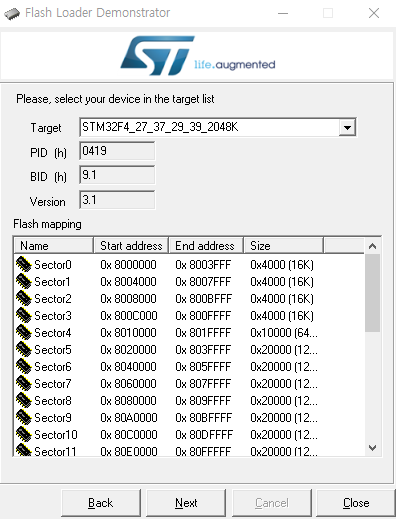
Task: Click end address 0x 80DFFFF
Action: [204, 435]
